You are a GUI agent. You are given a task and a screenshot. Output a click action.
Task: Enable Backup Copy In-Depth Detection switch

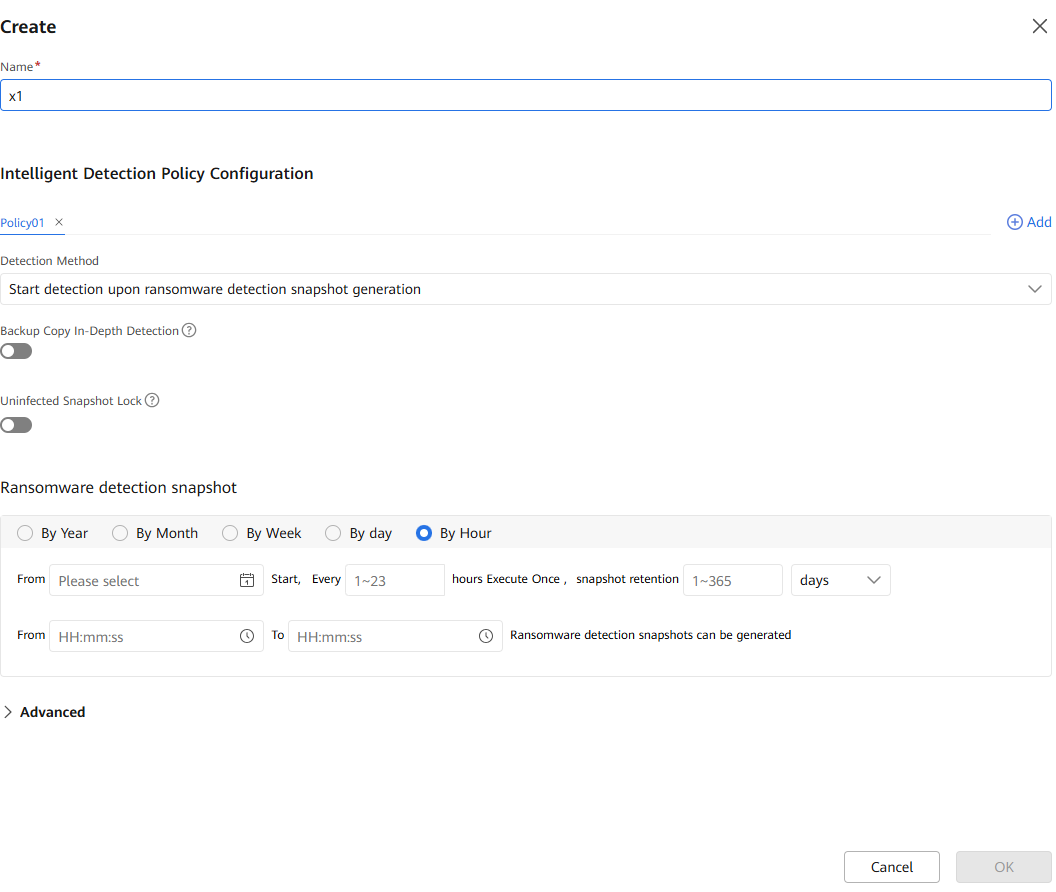click(16, 351)
